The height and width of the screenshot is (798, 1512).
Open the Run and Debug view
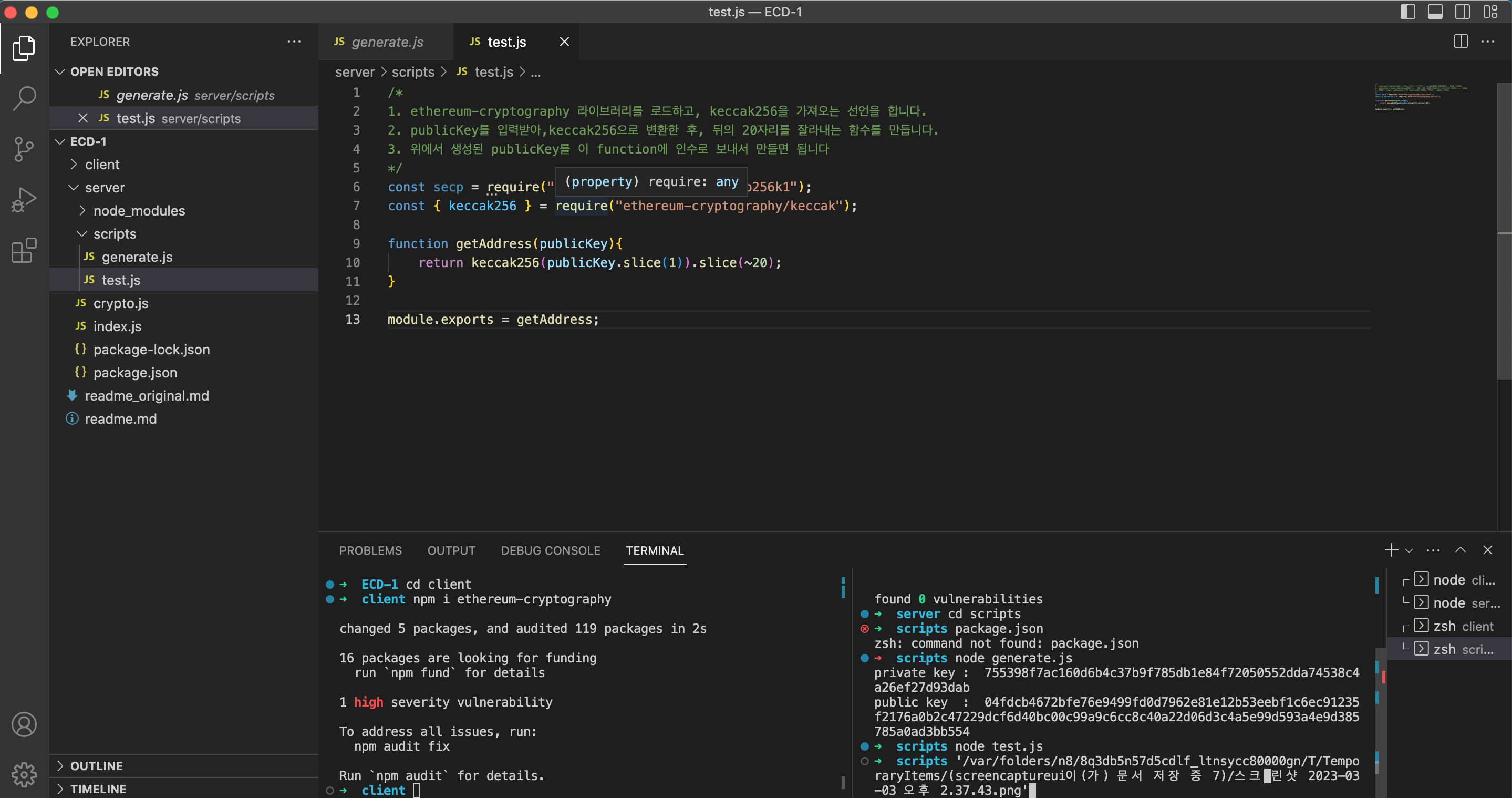(x=24, y=199)
